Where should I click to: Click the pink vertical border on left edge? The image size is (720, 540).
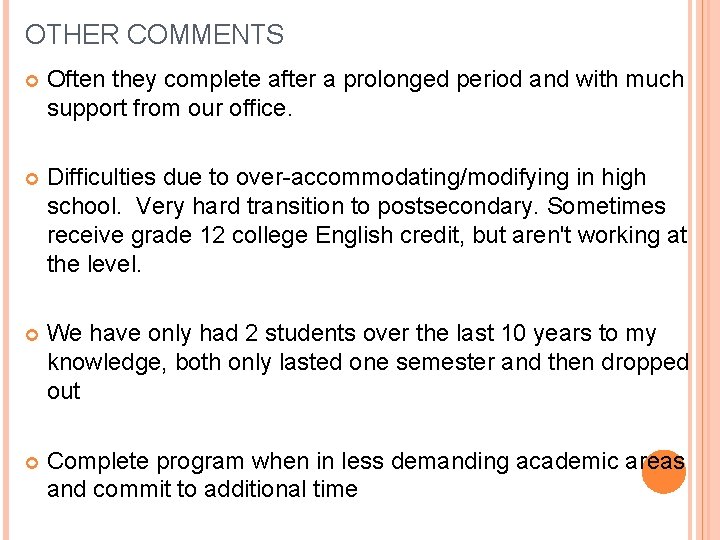pyautogui.click(x=6, y=270)
